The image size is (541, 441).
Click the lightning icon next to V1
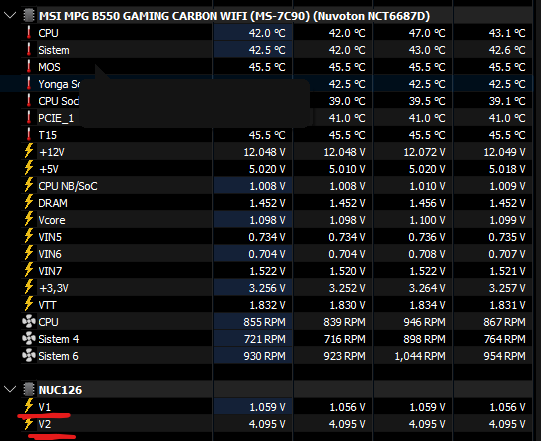[29, 406]
